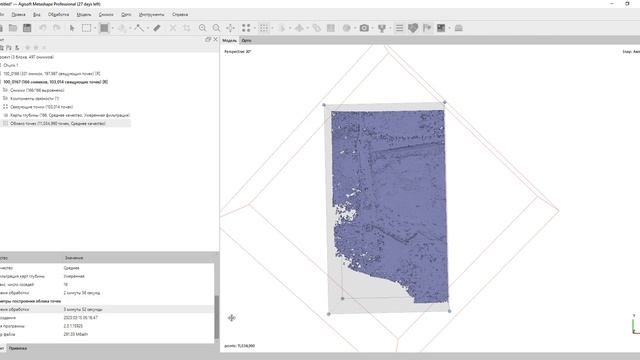Open dropdown arrow beside Draw Polyline tool
Screen dimensions: 640x360
(x=148, y=28)
